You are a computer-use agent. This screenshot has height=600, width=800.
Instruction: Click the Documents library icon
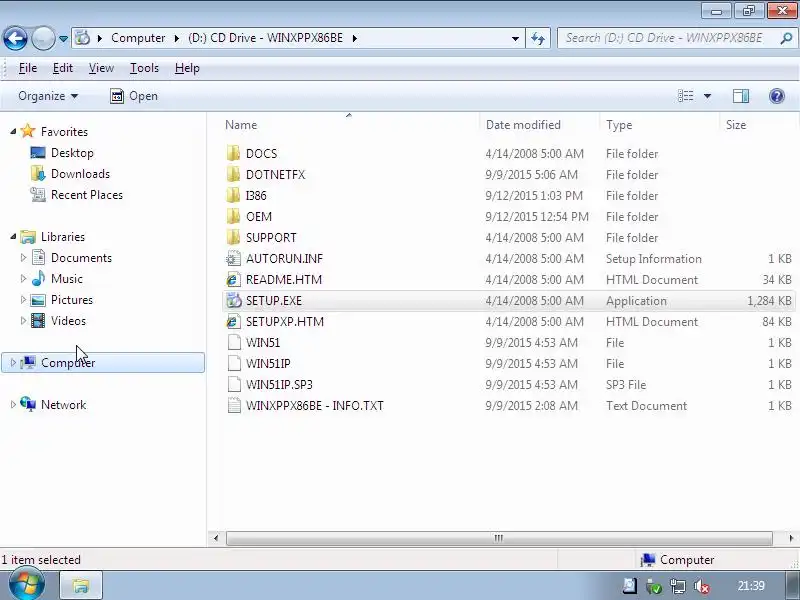click(38, 258)
